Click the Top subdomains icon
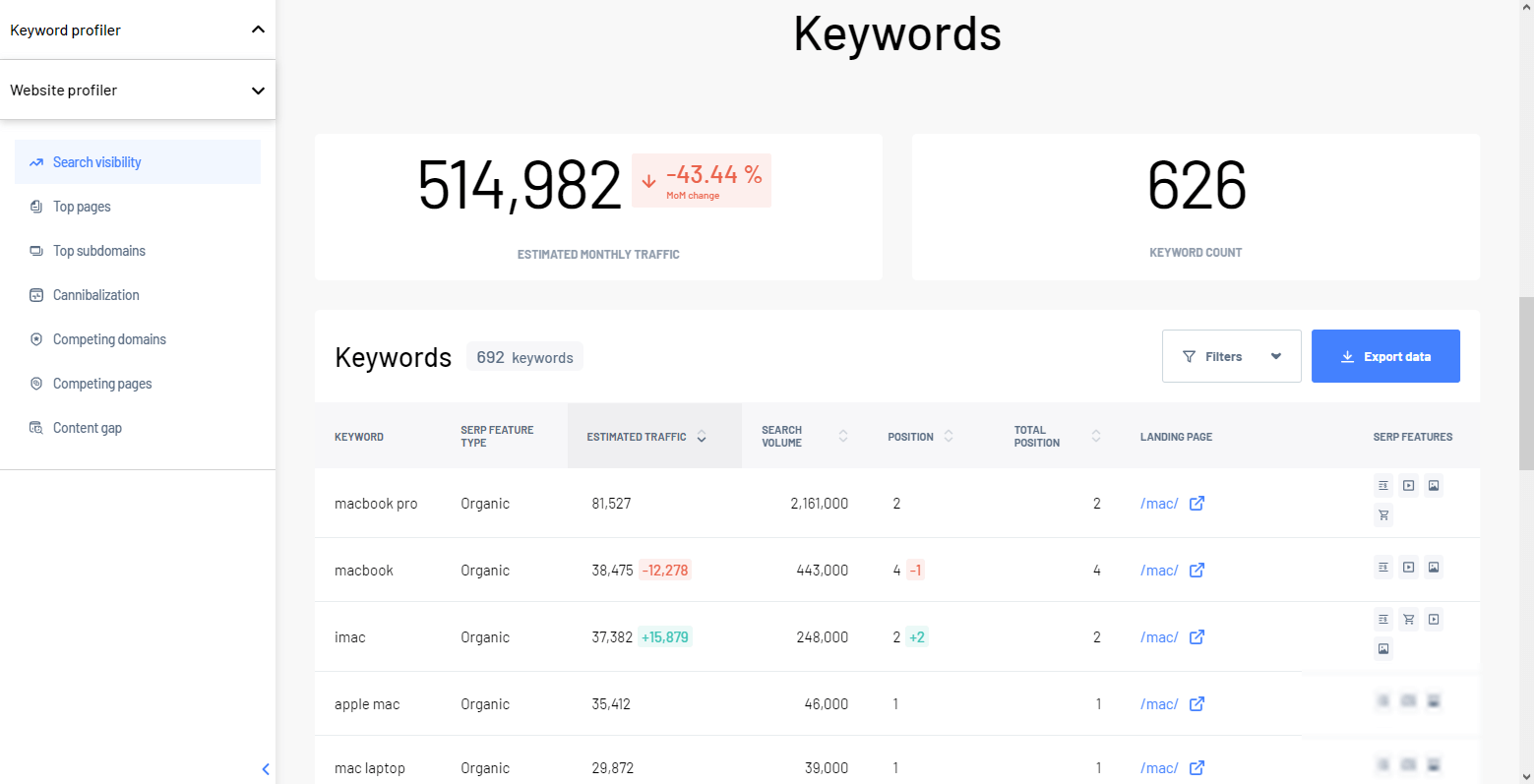The image size is (1534, 784). tap(36, 251)
